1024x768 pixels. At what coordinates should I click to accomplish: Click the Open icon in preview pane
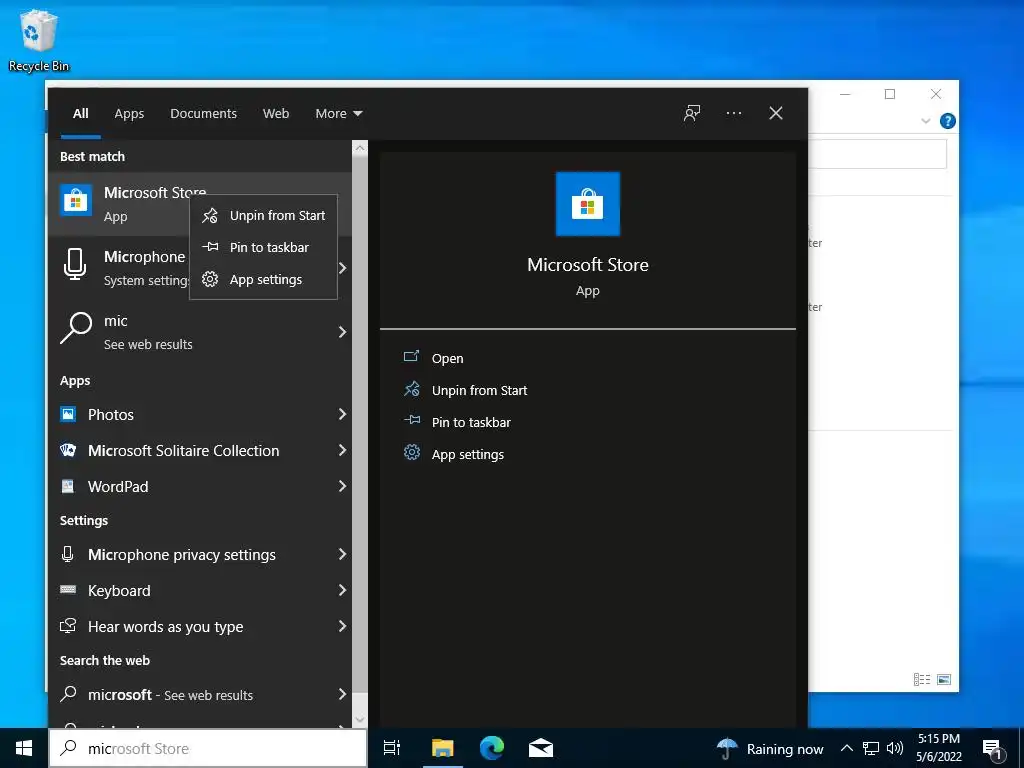coord(411,356)
